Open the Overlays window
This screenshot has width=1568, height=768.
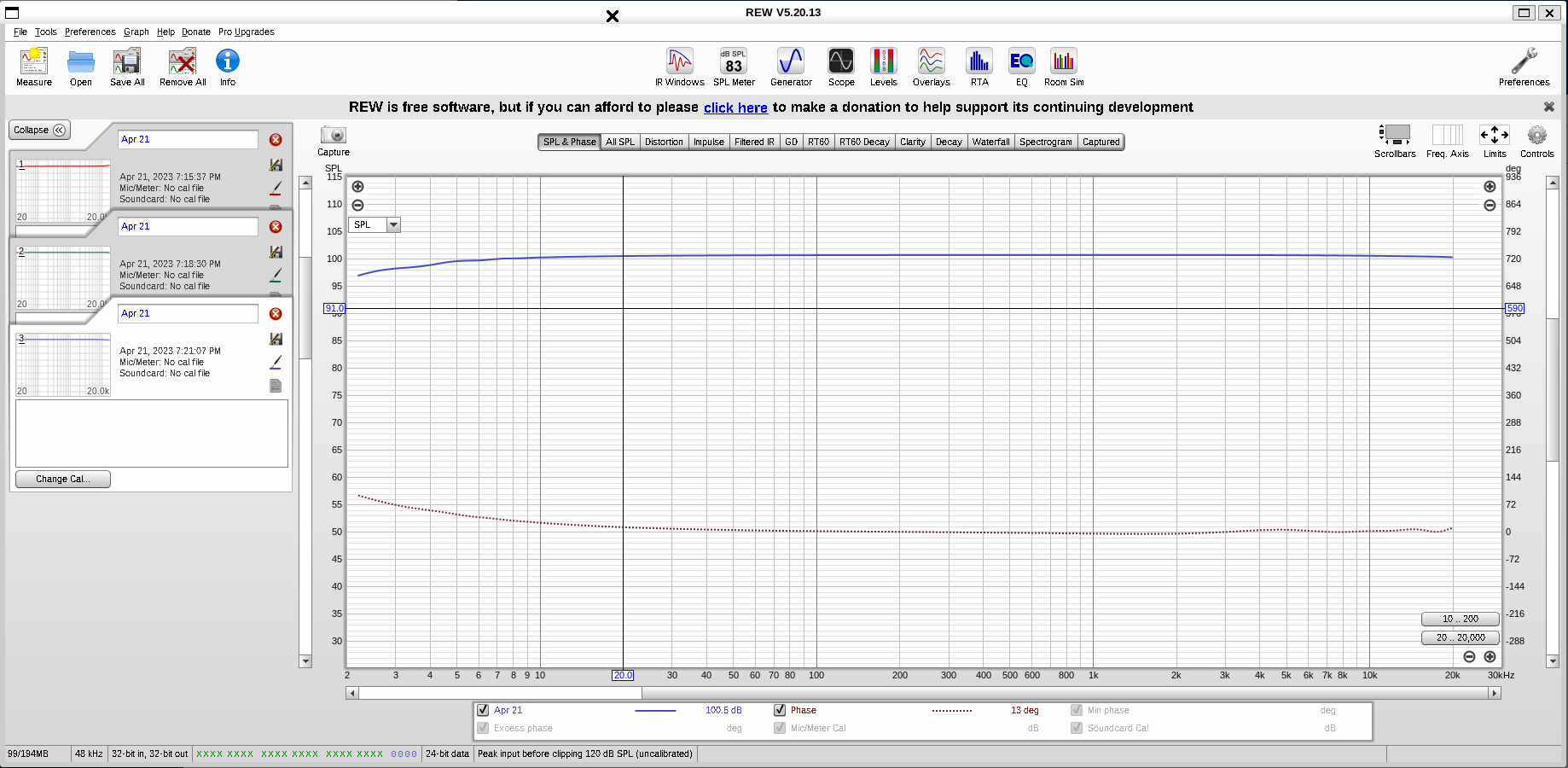pyautogui.click(x=932, y=67)
